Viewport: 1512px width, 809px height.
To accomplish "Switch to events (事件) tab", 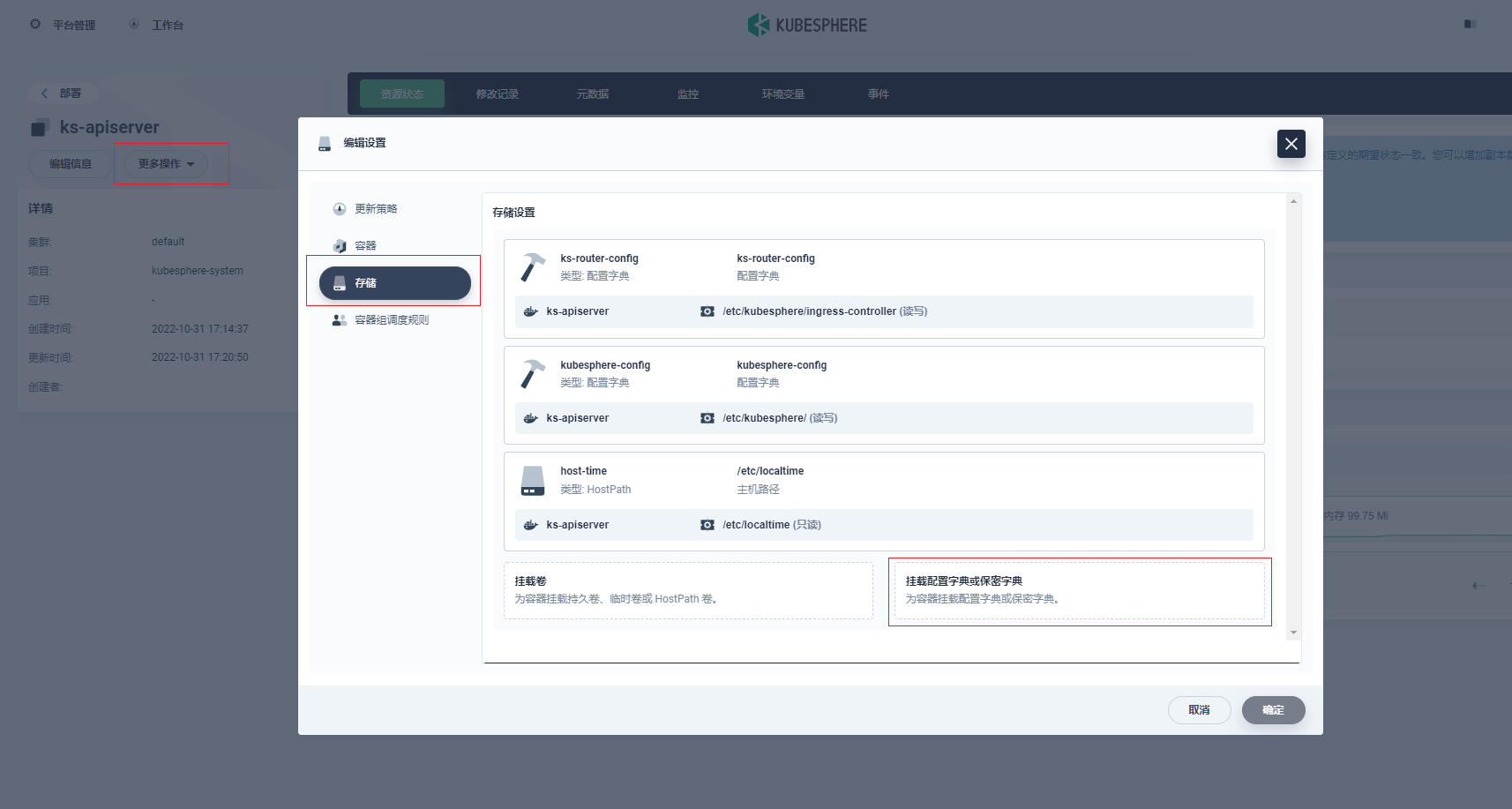I will pyautogui.click(x=879, y=94).
